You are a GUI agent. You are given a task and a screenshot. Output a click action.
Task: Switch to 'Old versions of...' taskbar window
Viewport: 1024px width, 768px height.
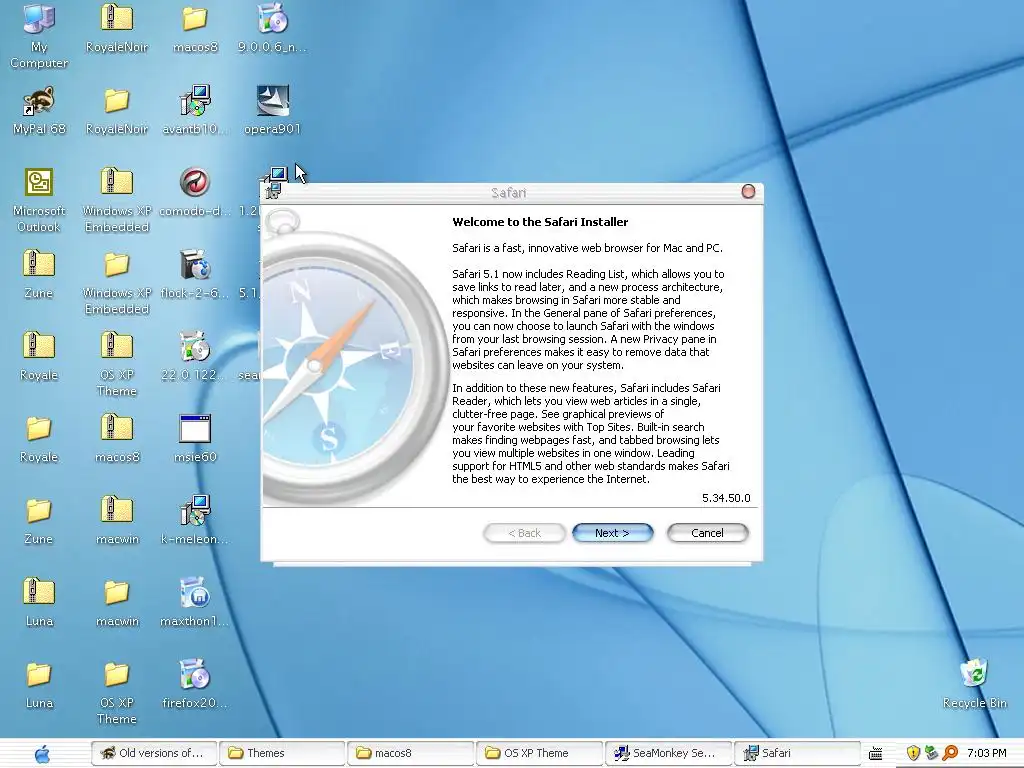153,753
